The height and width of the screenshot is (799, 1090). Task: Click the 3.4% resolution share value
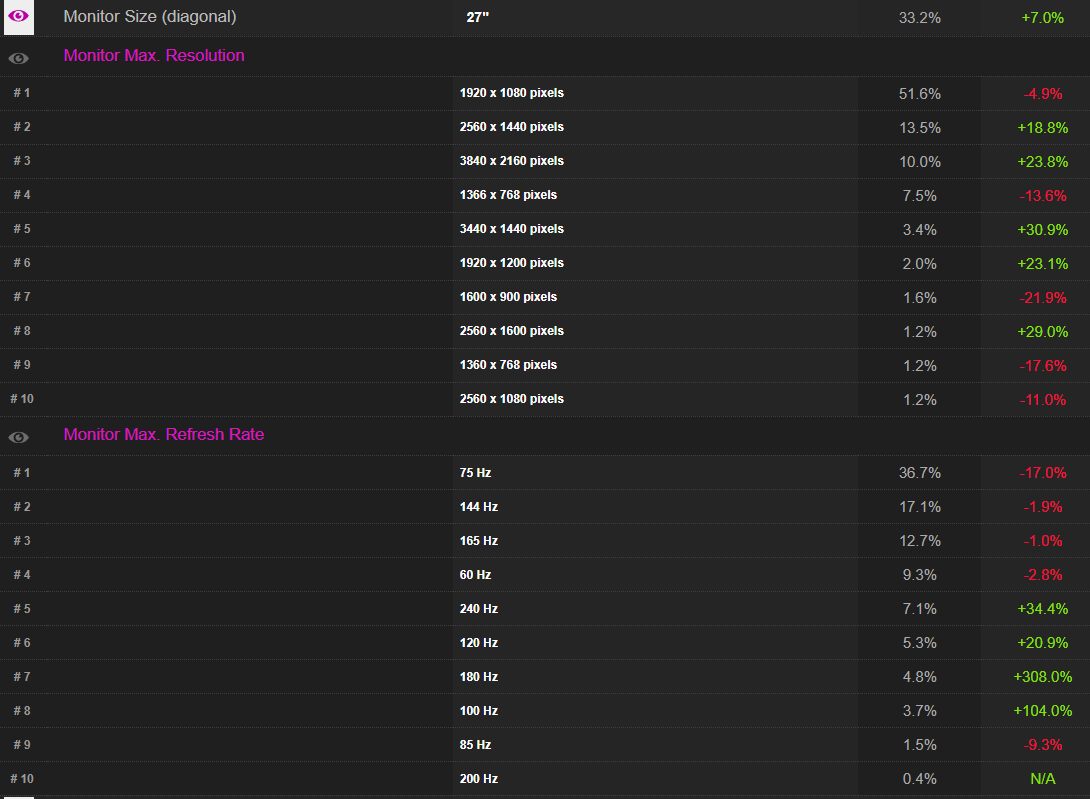(919, 230)
